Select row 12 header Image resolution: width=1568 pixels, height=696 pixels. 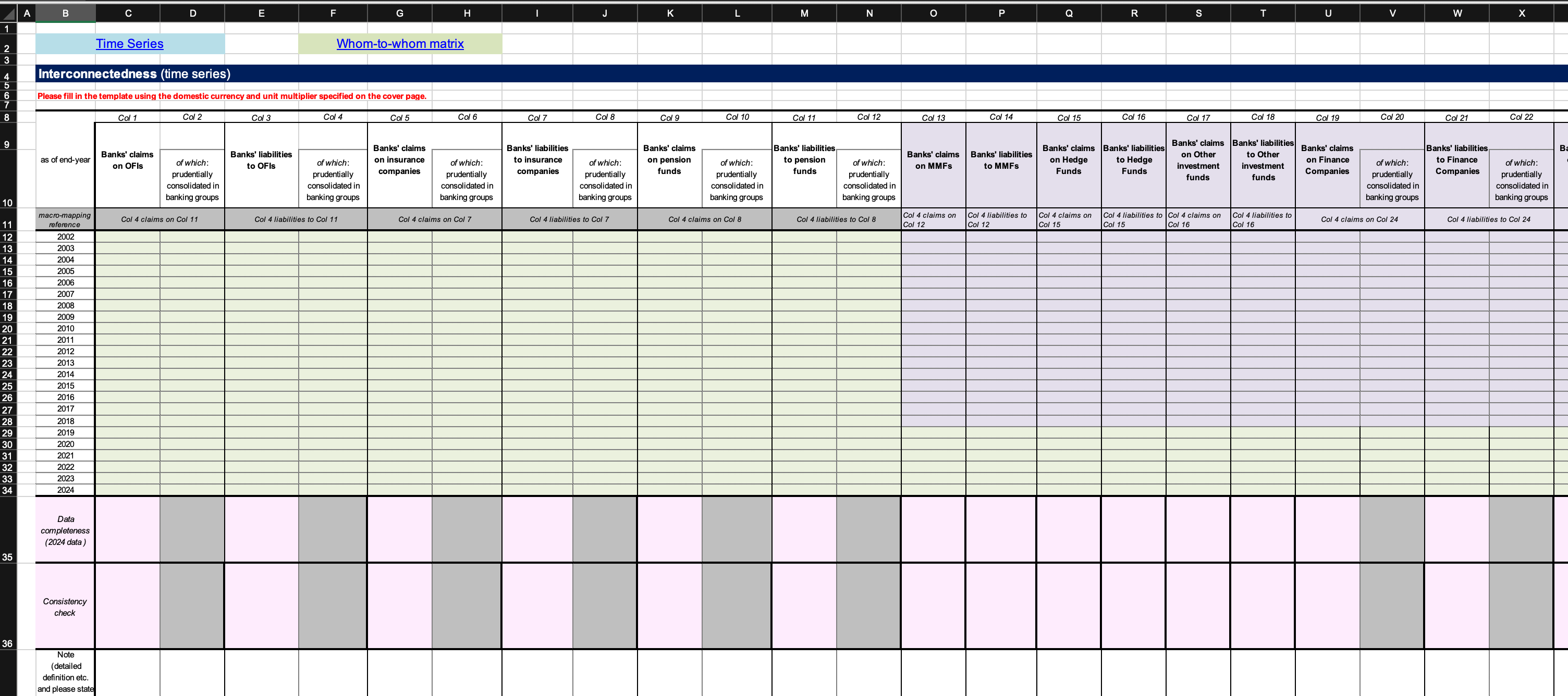click(x=7, y=237)
